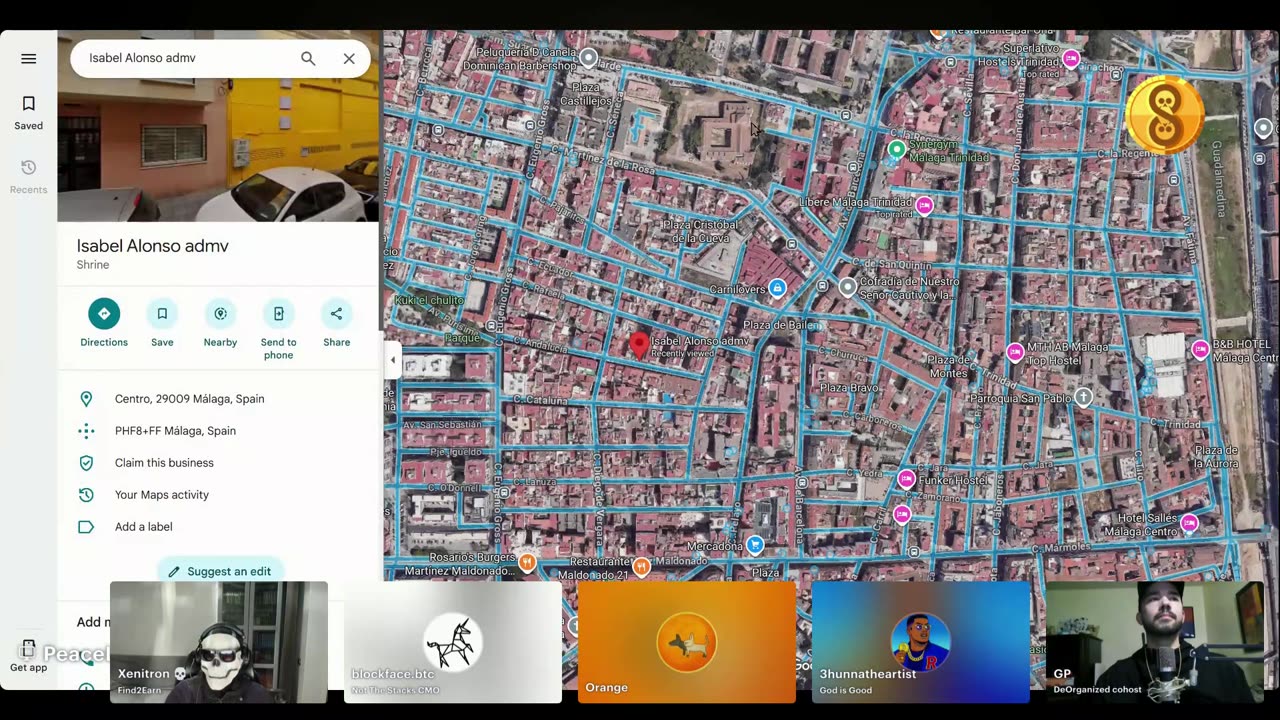
Task: Click Superlativo Hostels Trinidad marker
Action: (1071, 59)
